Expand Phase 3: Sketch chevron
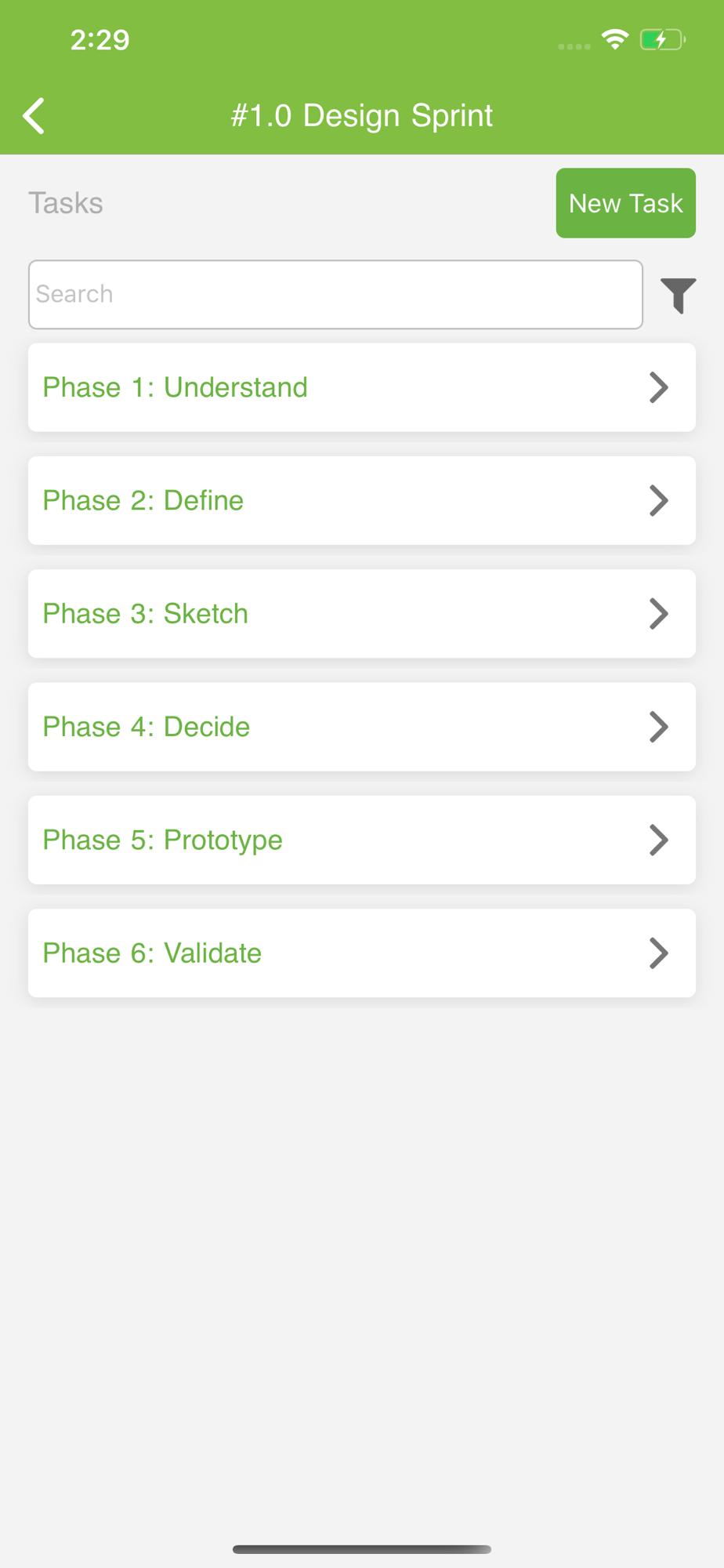 (659, 614)
